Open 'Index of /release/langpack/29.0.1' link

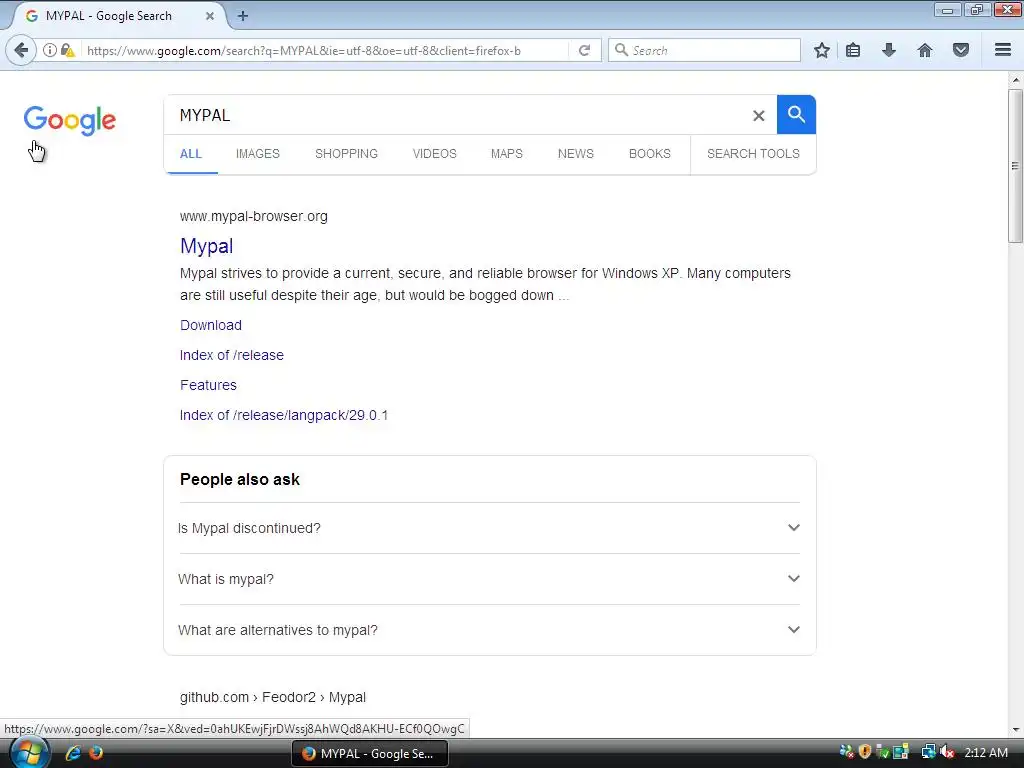[284, 415]
